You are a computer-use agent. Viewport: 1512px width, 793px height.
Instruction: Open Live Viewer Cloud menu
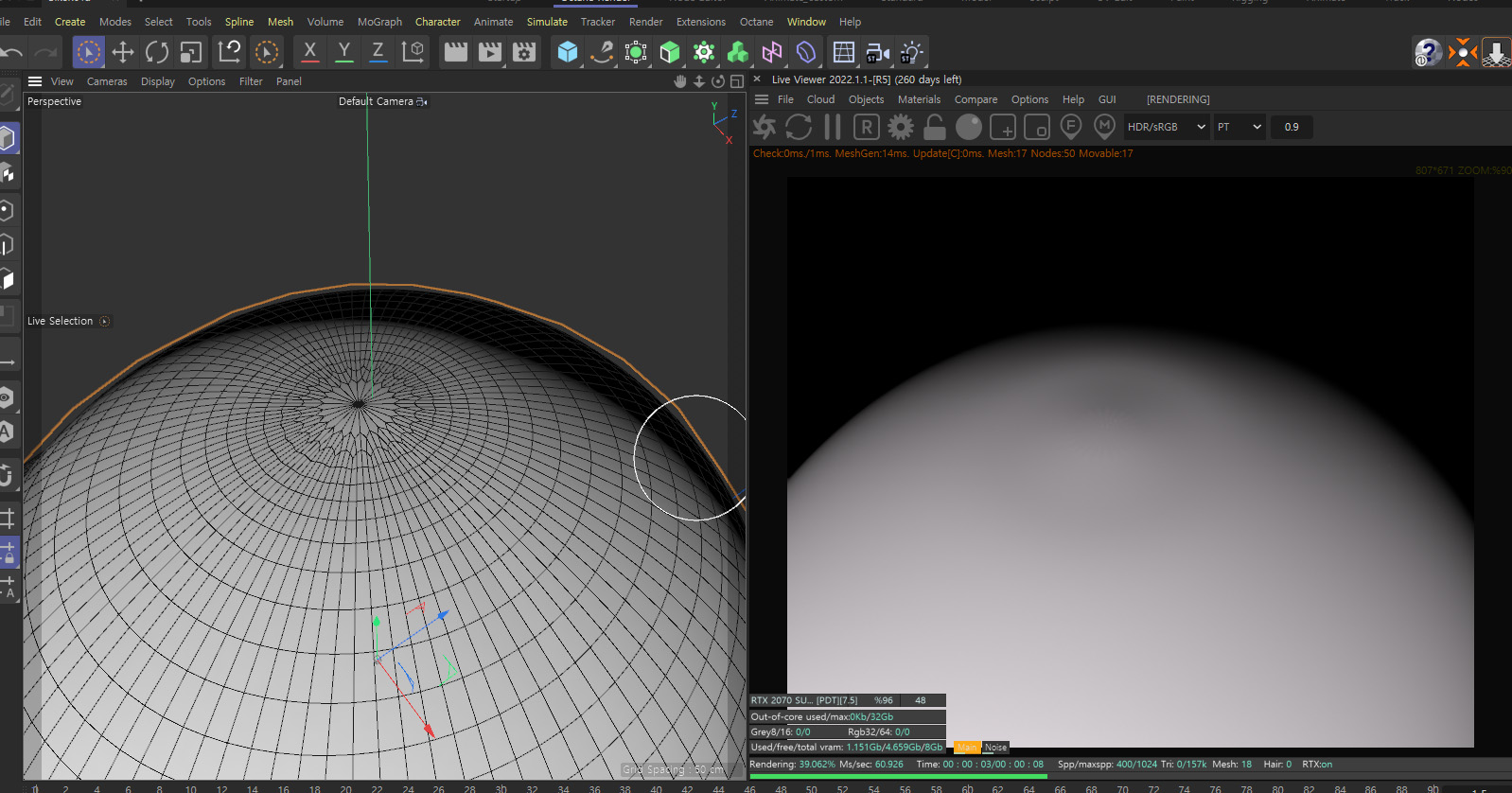[x=820, y=99]
